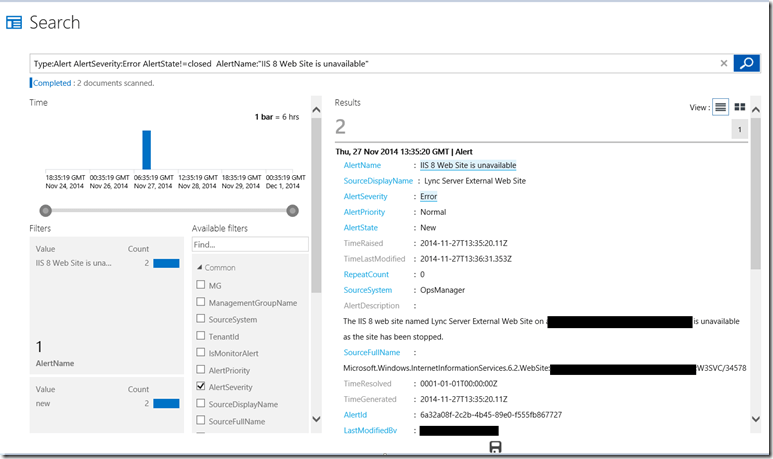This screenshot has width=773, height=459.
Task: Click the results scroll up arrow
Action: click(756, 108)
